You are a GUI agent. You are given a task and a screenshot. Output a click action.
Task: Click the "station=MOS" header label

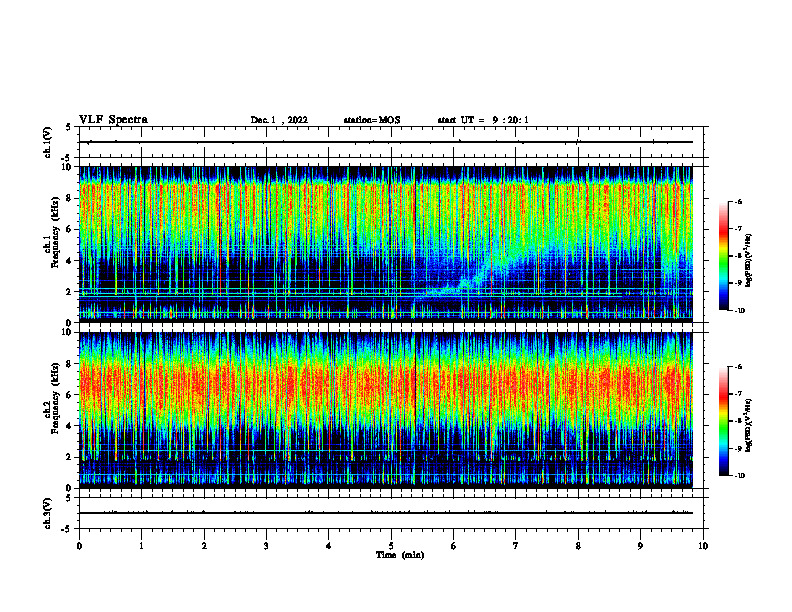click(x=372, y=120)
